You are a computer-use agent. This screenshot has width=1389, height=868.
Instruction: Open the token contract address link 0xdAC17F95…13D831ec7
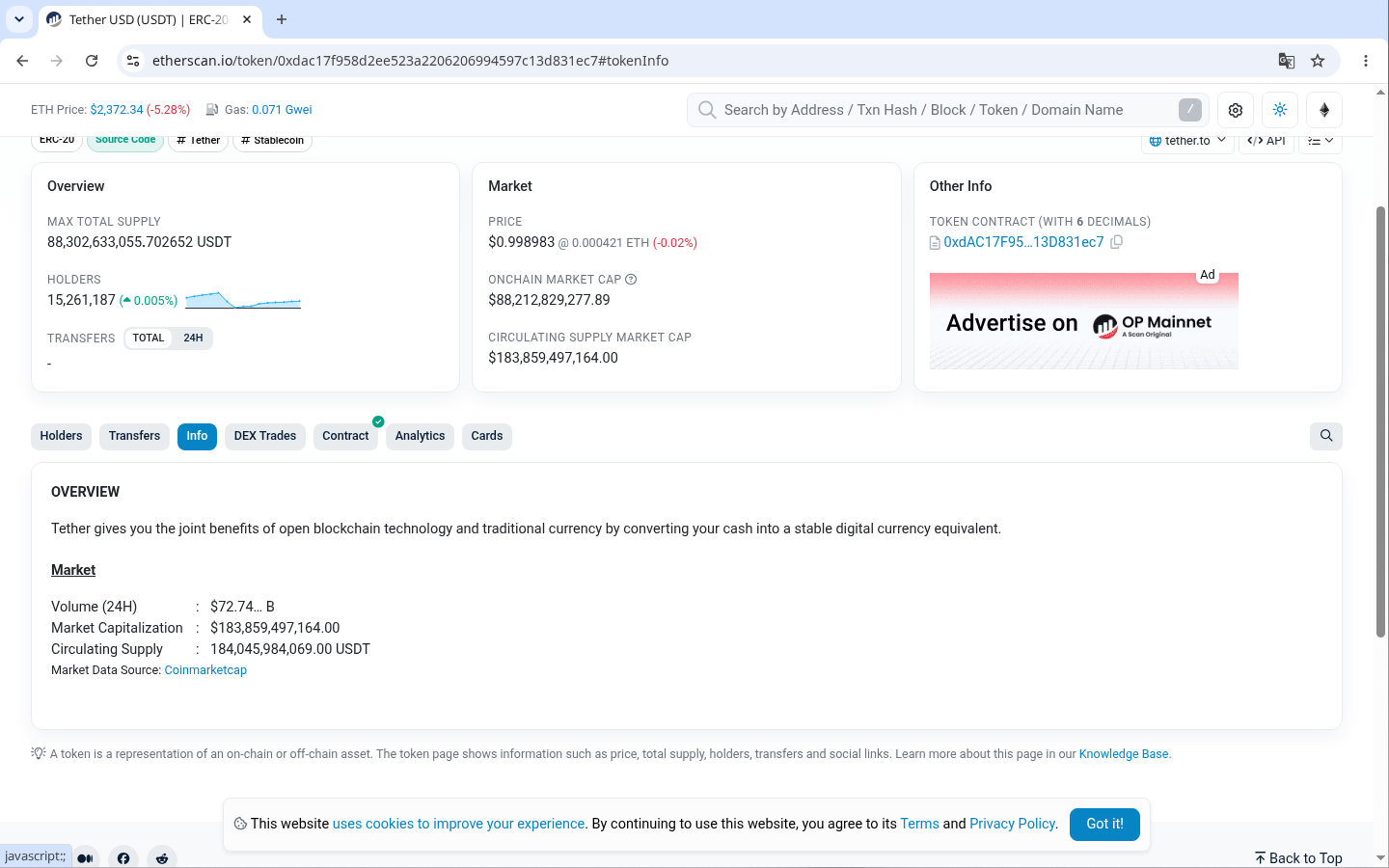click(x=1023, y=242)
